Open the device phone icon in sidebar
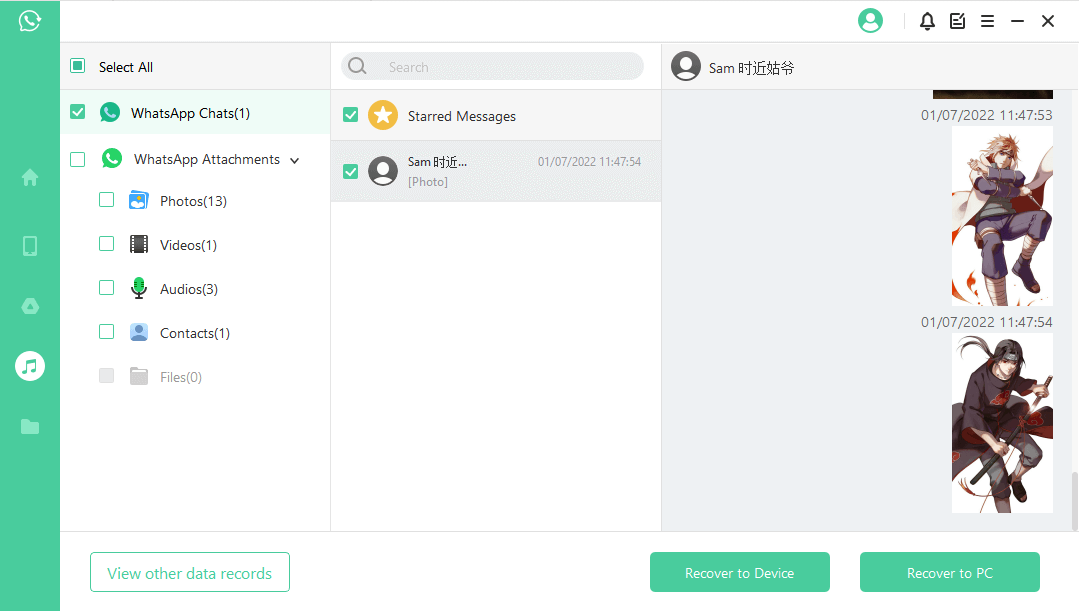The height and width of the screenshot is (611, 1079). (x=30, y=246)
